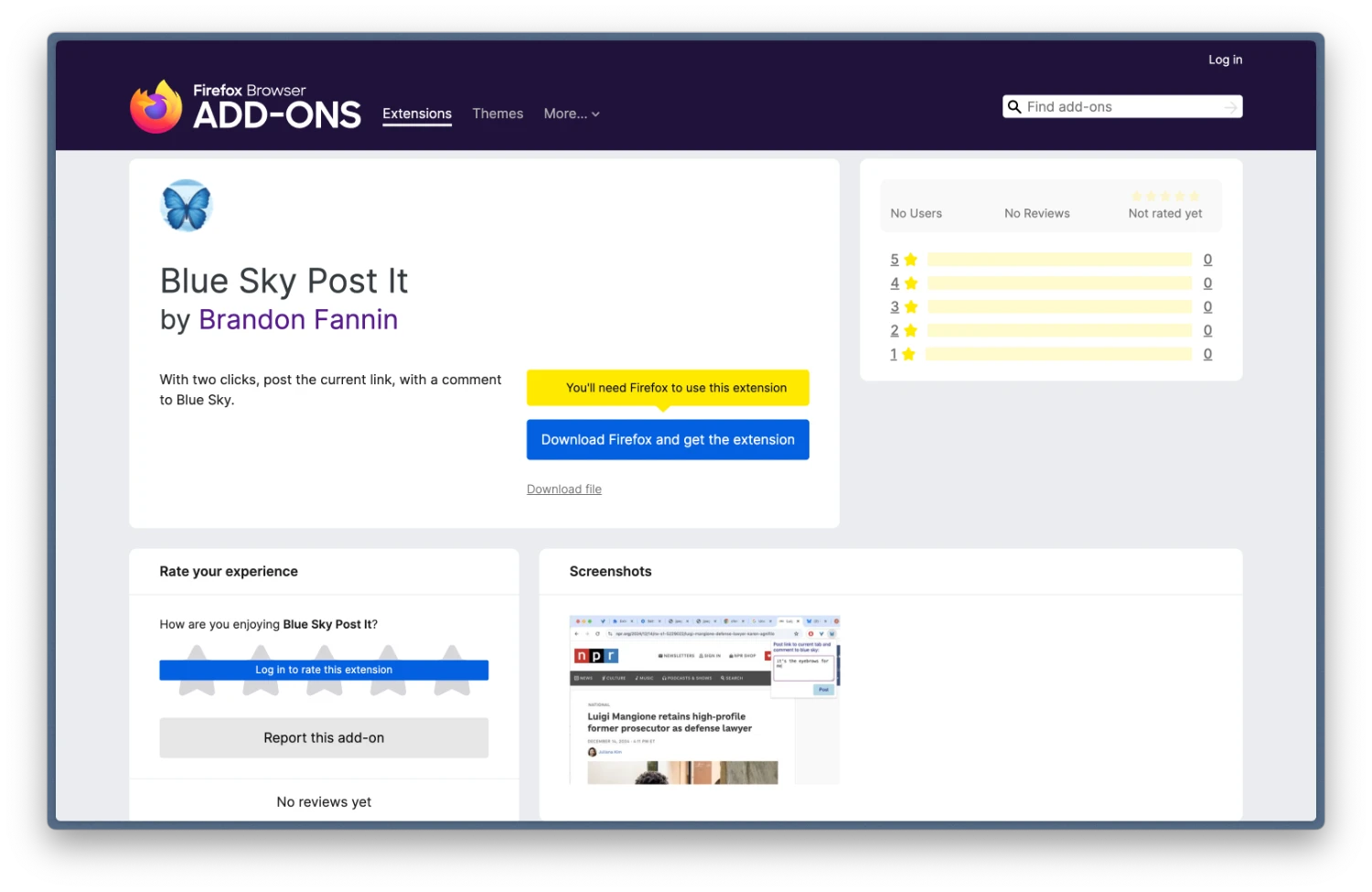
Task: Open the Themes tab
Action: tap(498, 113)
